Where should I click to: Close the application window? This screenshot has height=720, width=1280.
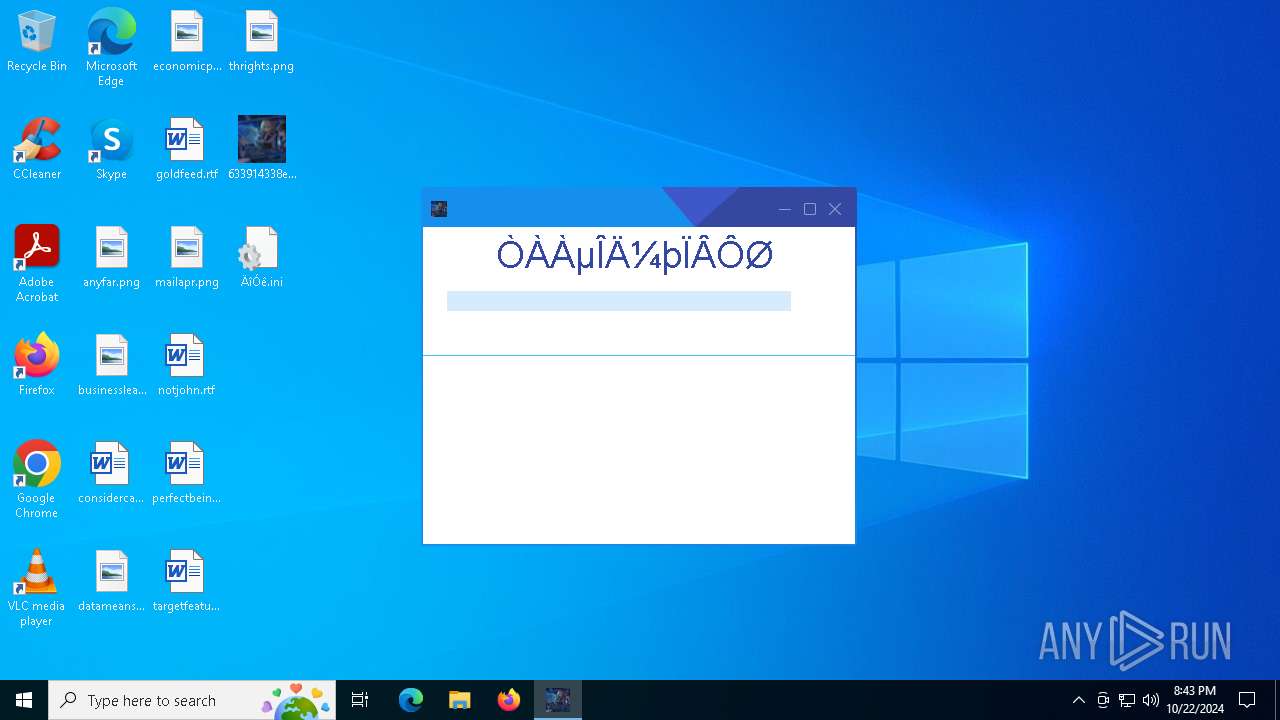tap(835, 209)
